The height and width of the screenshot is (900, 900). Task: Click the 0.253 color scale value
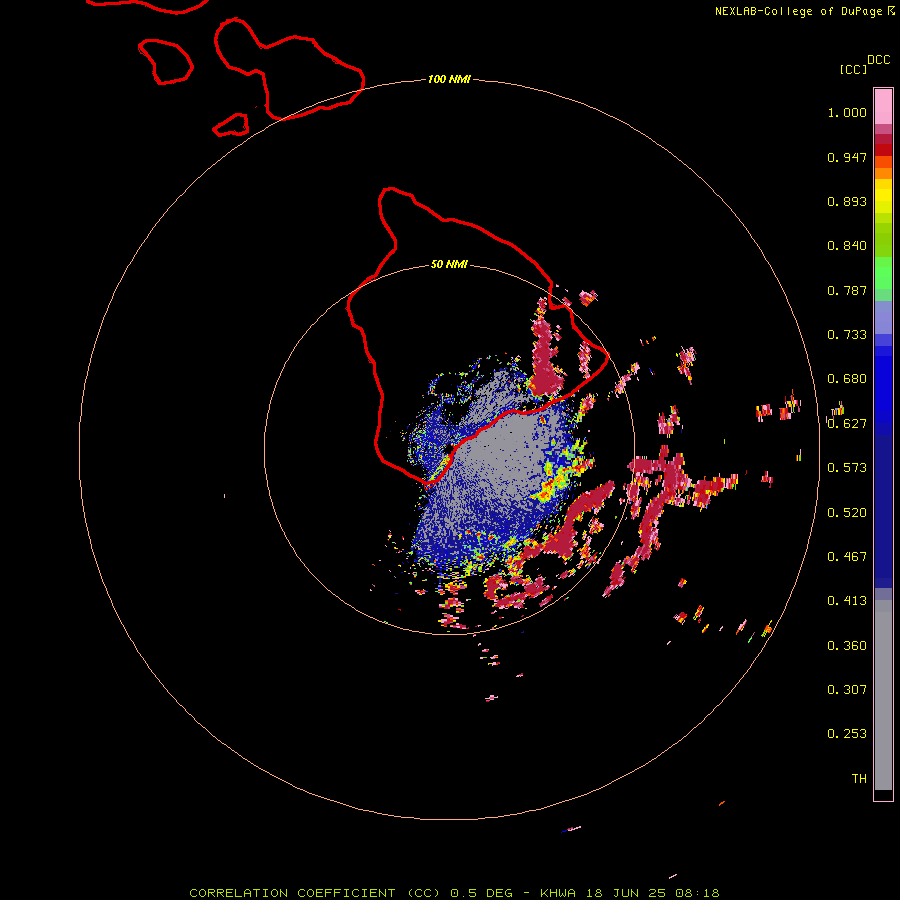click(x=847, y=734)
